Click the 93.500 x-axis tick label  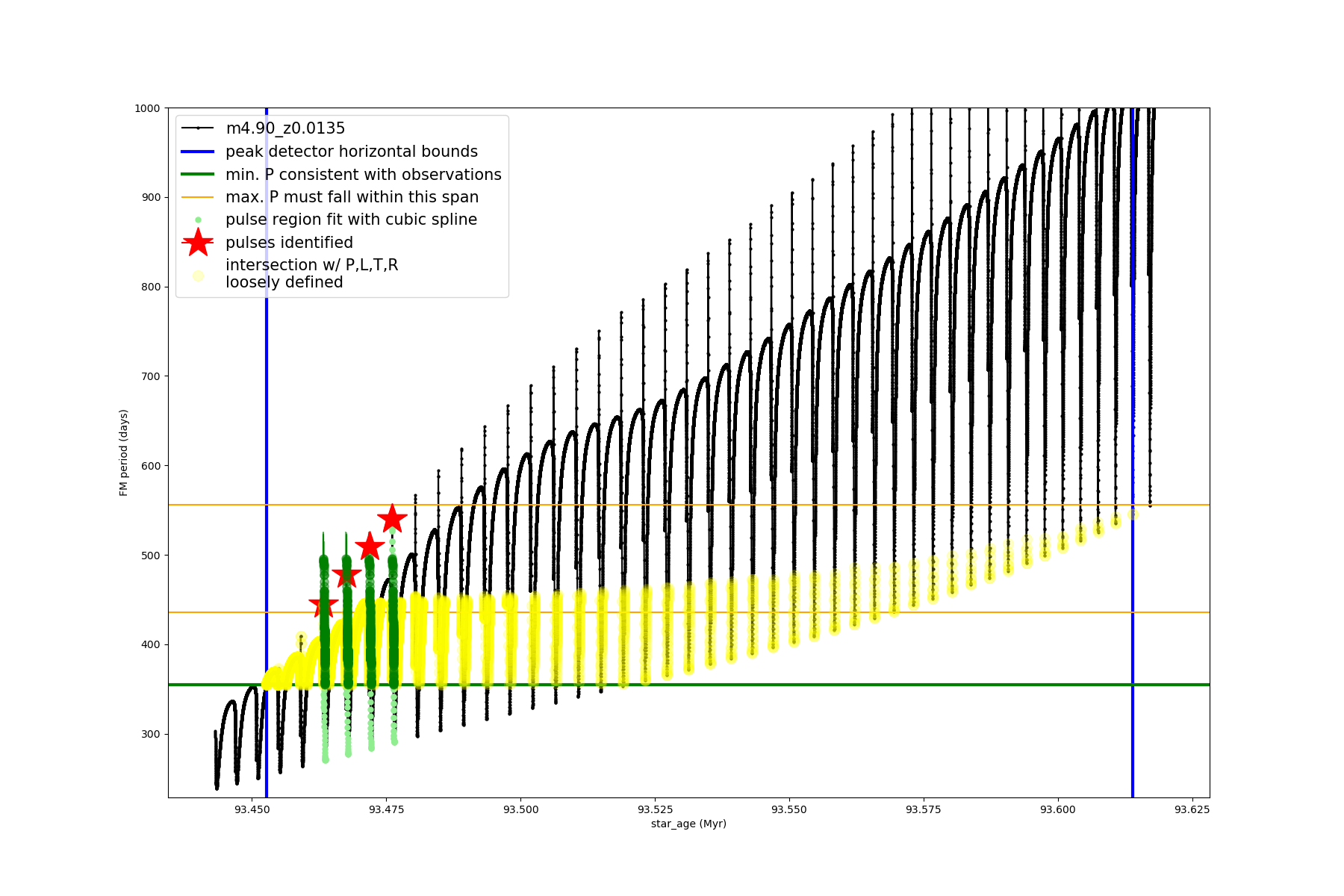[x=520, y=809]
